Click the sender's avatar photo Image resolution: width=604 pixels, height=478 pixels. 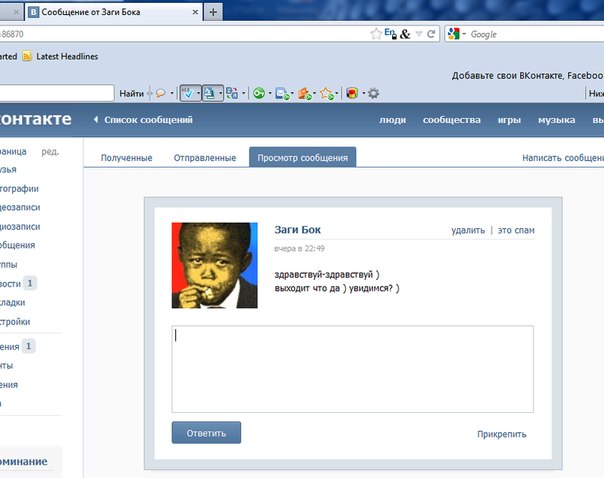point(215,265)
